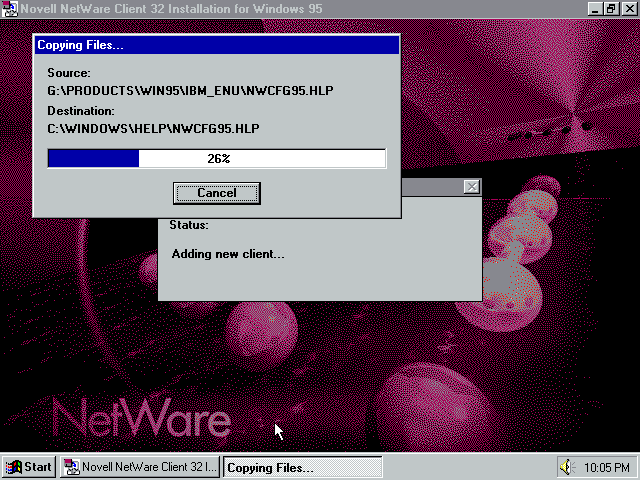The height and width of the screenshot is (480, 640).
Task: Click the 26% copy progress bar
Action: pyautogui.click(x=217, y=158)
